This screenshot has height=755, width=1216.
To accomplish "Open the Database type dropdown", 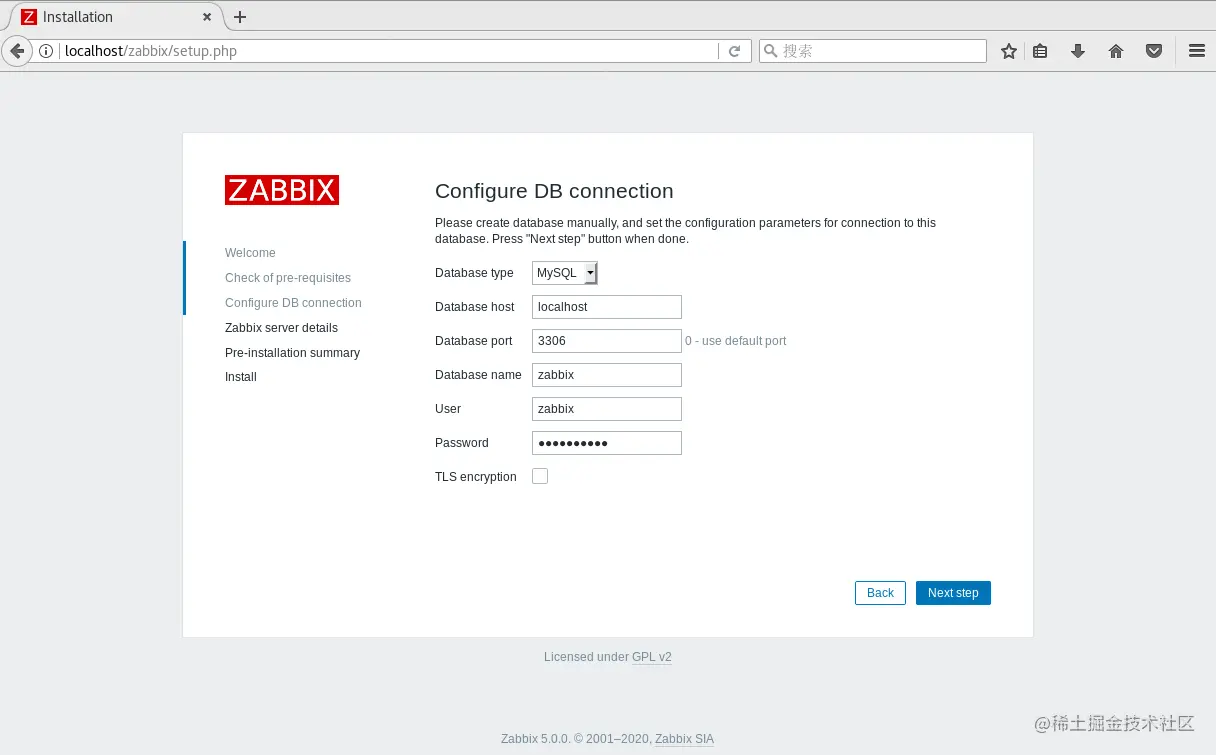I will pos(565,273).
